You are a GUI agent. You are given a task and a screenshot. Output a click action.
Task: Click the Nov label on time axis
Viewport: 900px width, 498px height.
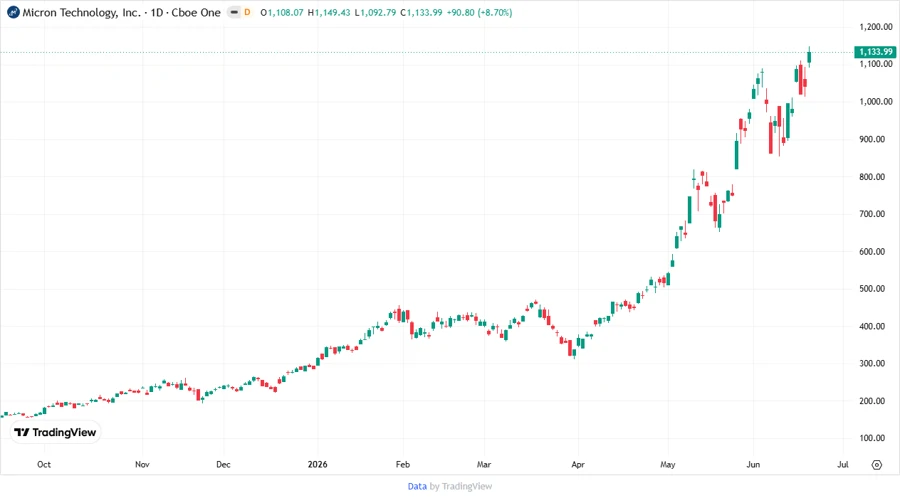pyautogui.click(x=142, y=465)
